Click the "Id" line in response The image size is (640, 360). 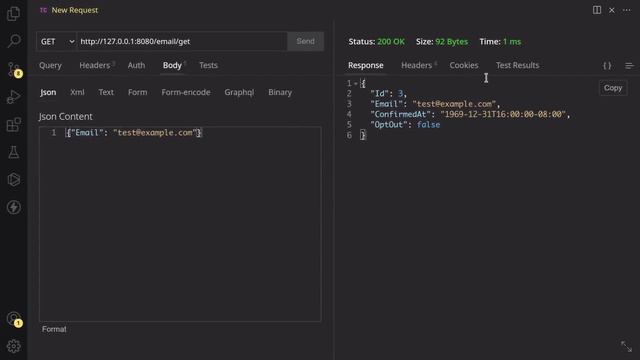(x=388, y=93)
